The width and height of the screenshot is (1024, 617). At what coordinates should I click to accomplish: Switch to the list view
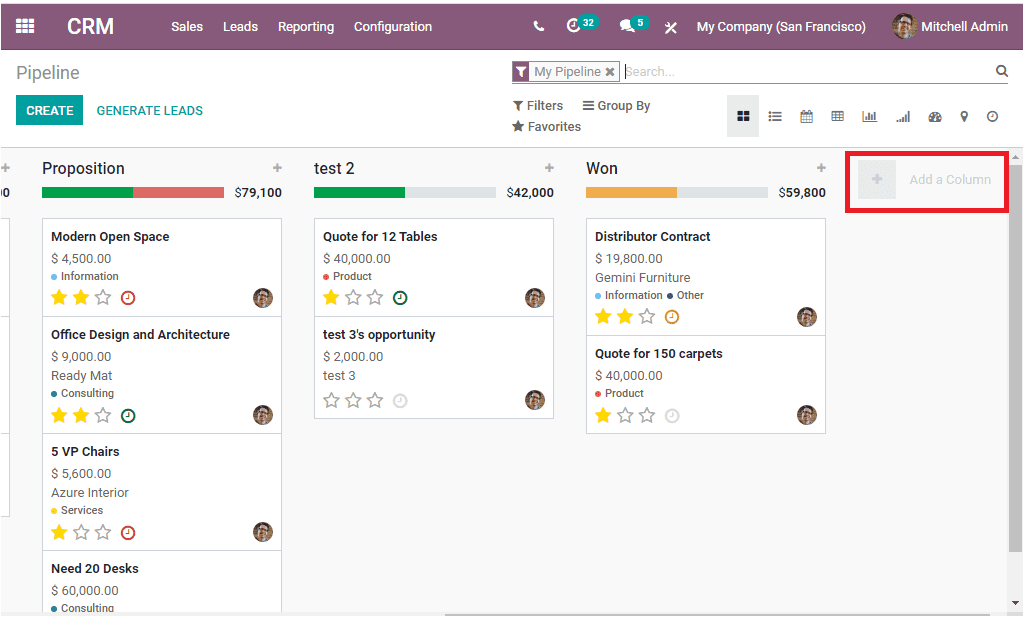click(x=775, y=116)
